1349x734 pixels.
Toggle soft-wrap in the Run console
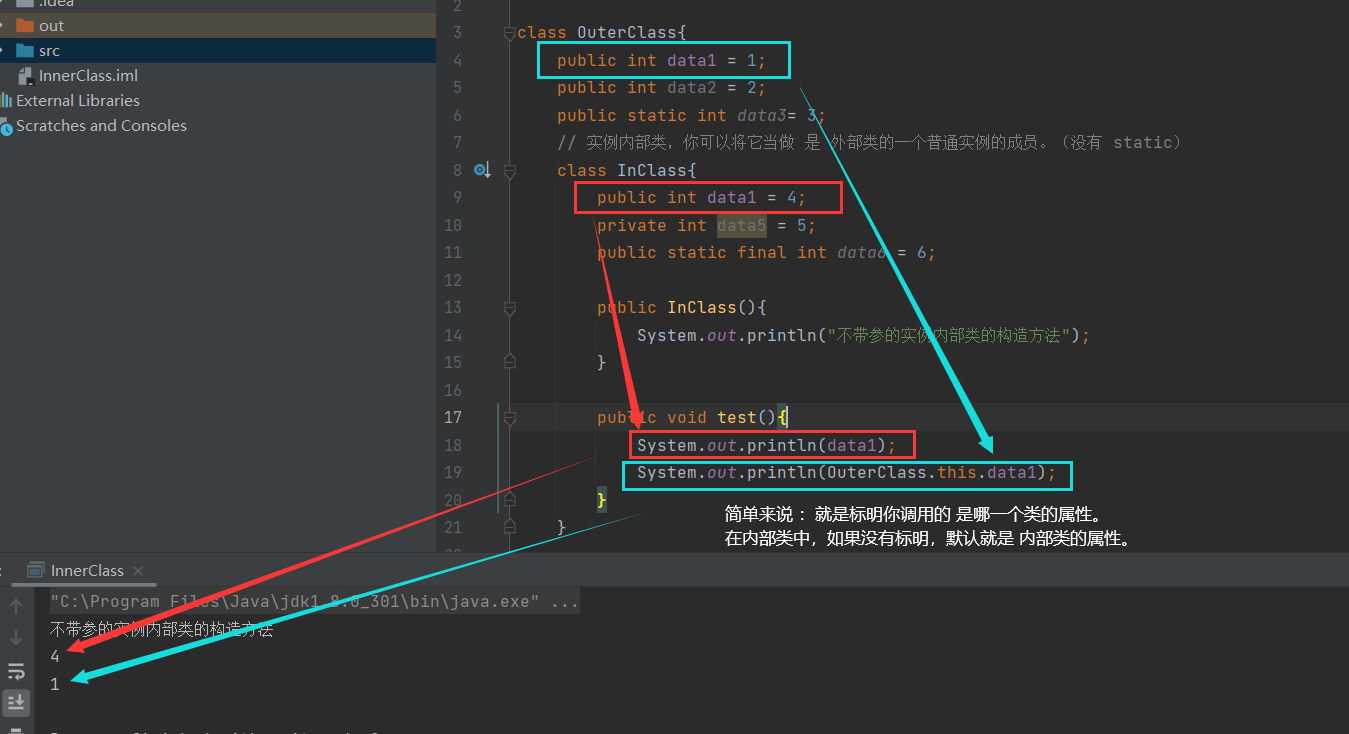coord(16,671)
